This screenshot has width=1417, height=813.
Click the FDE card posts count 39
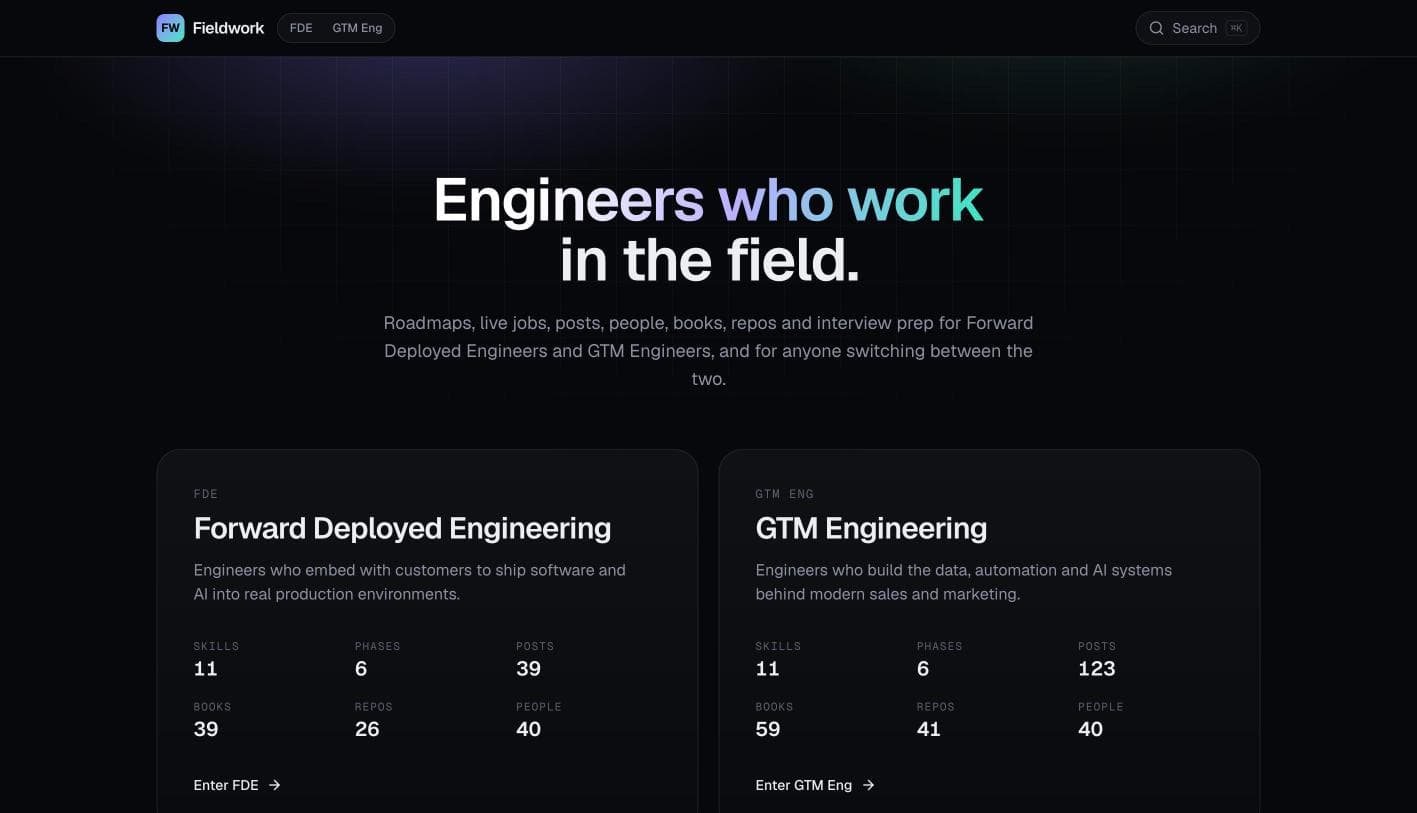[x=528, y=669]
